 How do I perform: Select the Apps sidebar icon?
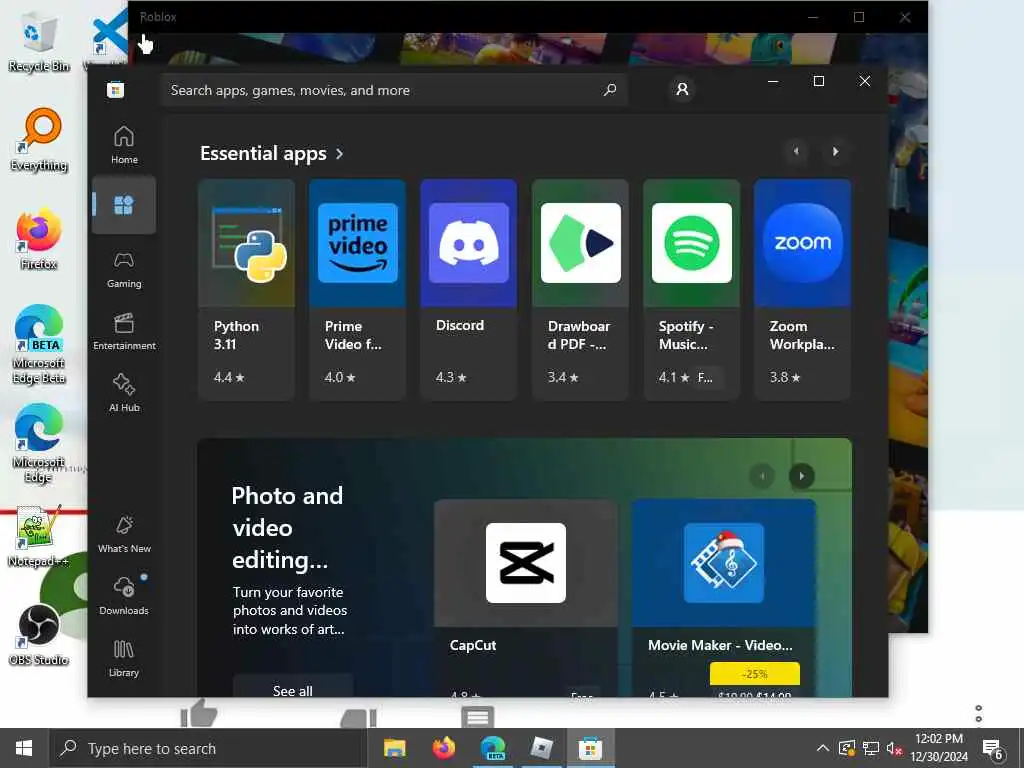tap(124, 205)
